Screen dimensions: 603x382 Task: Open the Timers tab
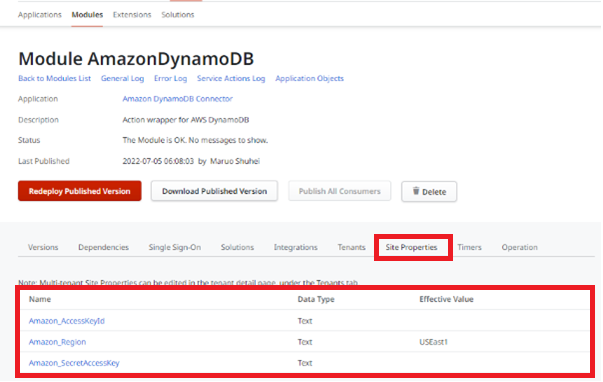pos(470,247)
